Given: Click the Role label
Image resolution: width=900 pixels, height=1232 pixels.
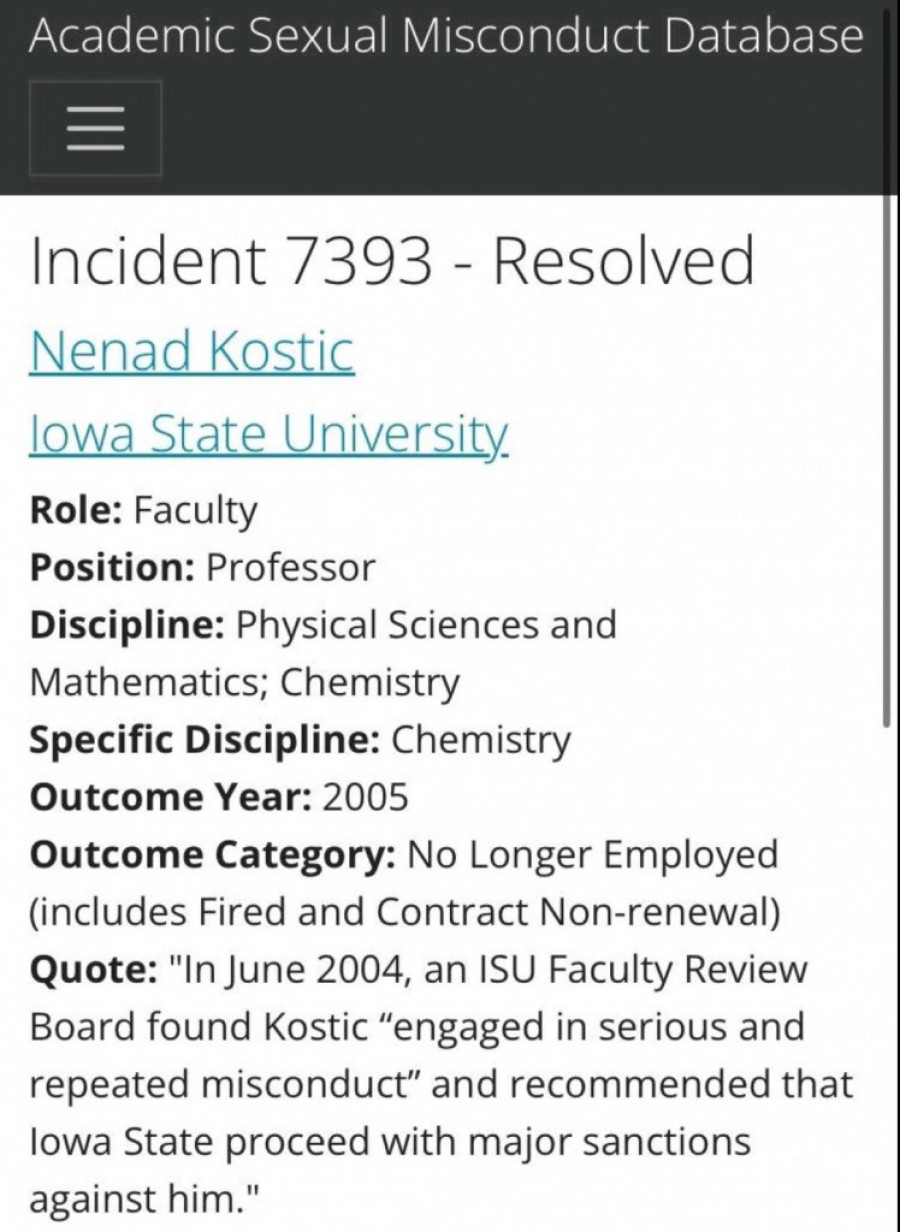Looking at the screenshot, I should 76,510.
